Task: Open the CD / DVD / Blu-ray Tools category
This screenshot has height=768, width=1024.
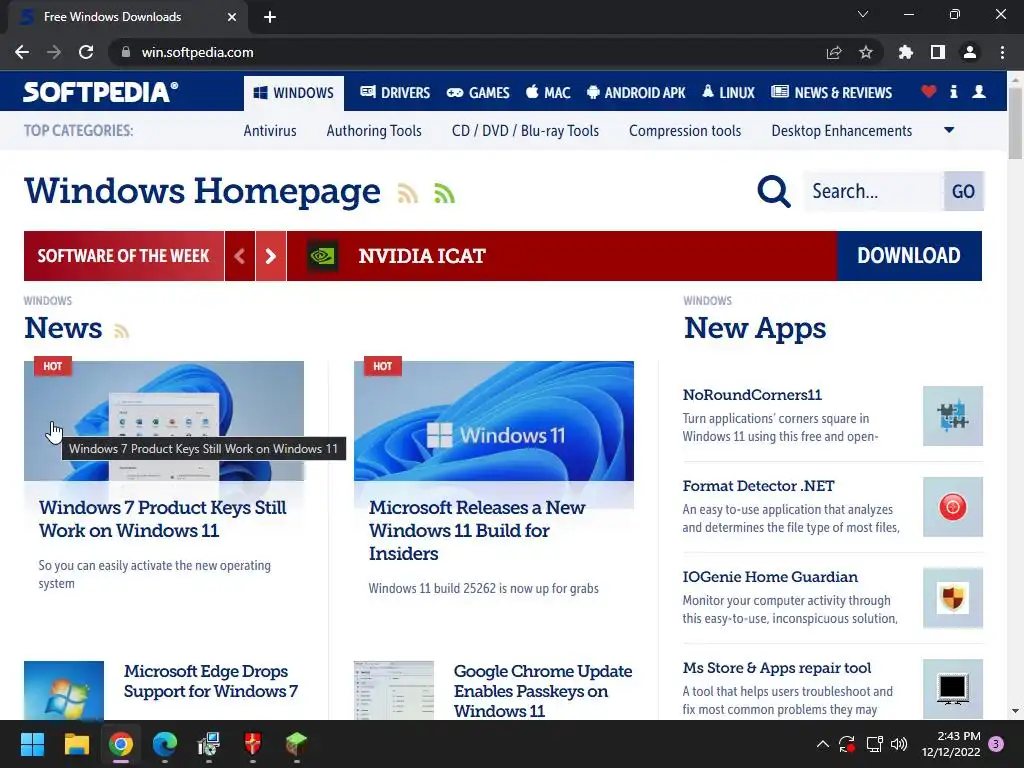Action: (525, 131)
